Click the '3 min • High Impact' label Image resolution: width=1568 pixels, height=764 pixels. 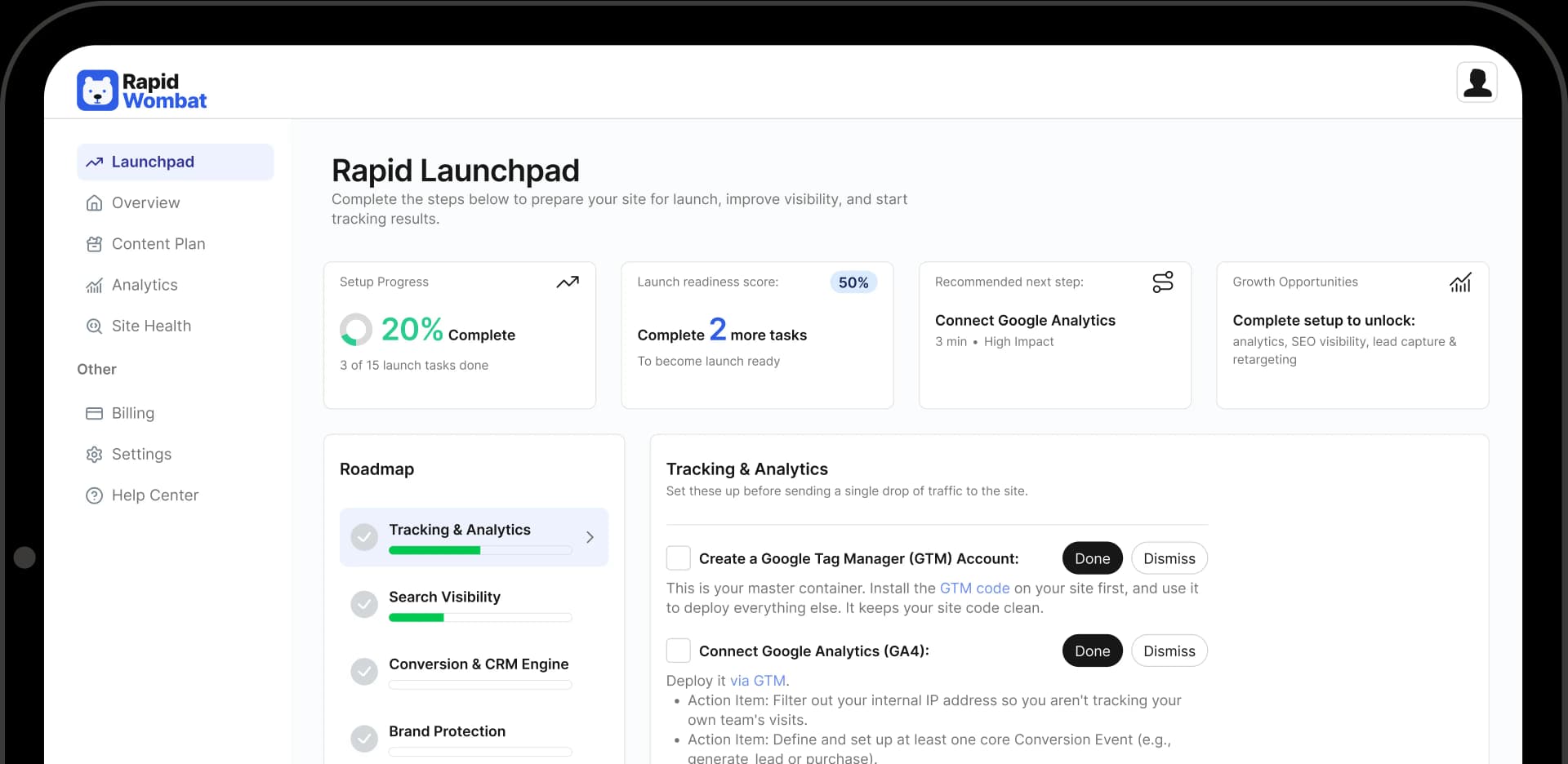(995, 342)
